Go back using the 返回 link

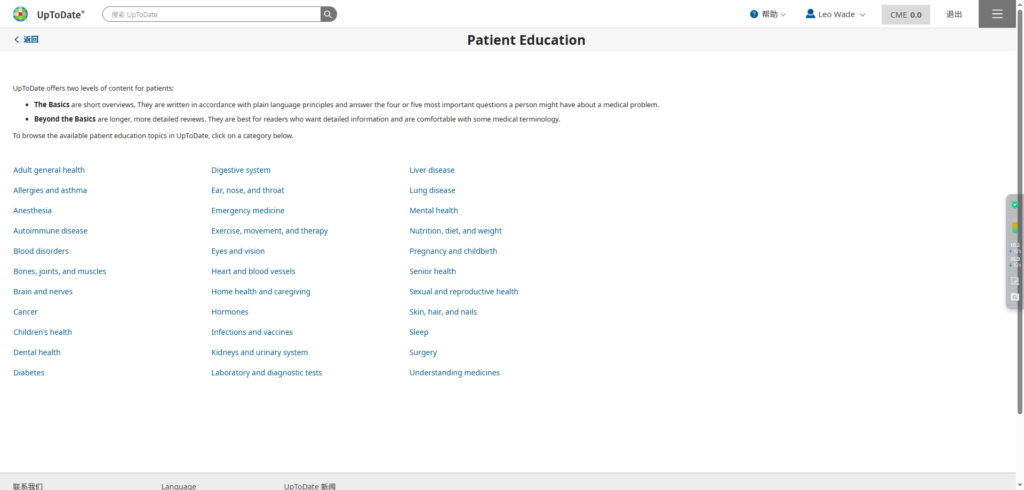27,40
